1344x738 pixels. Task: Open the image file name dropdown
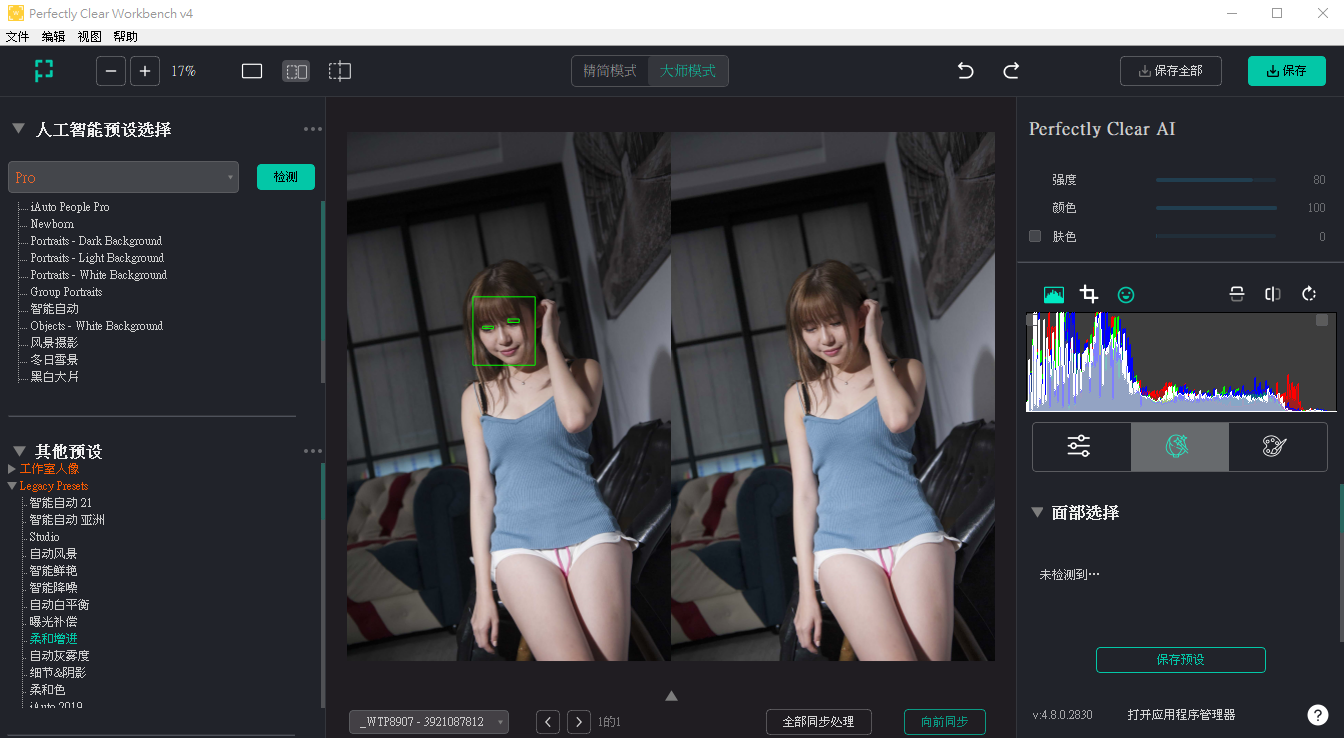pos(429,722)
